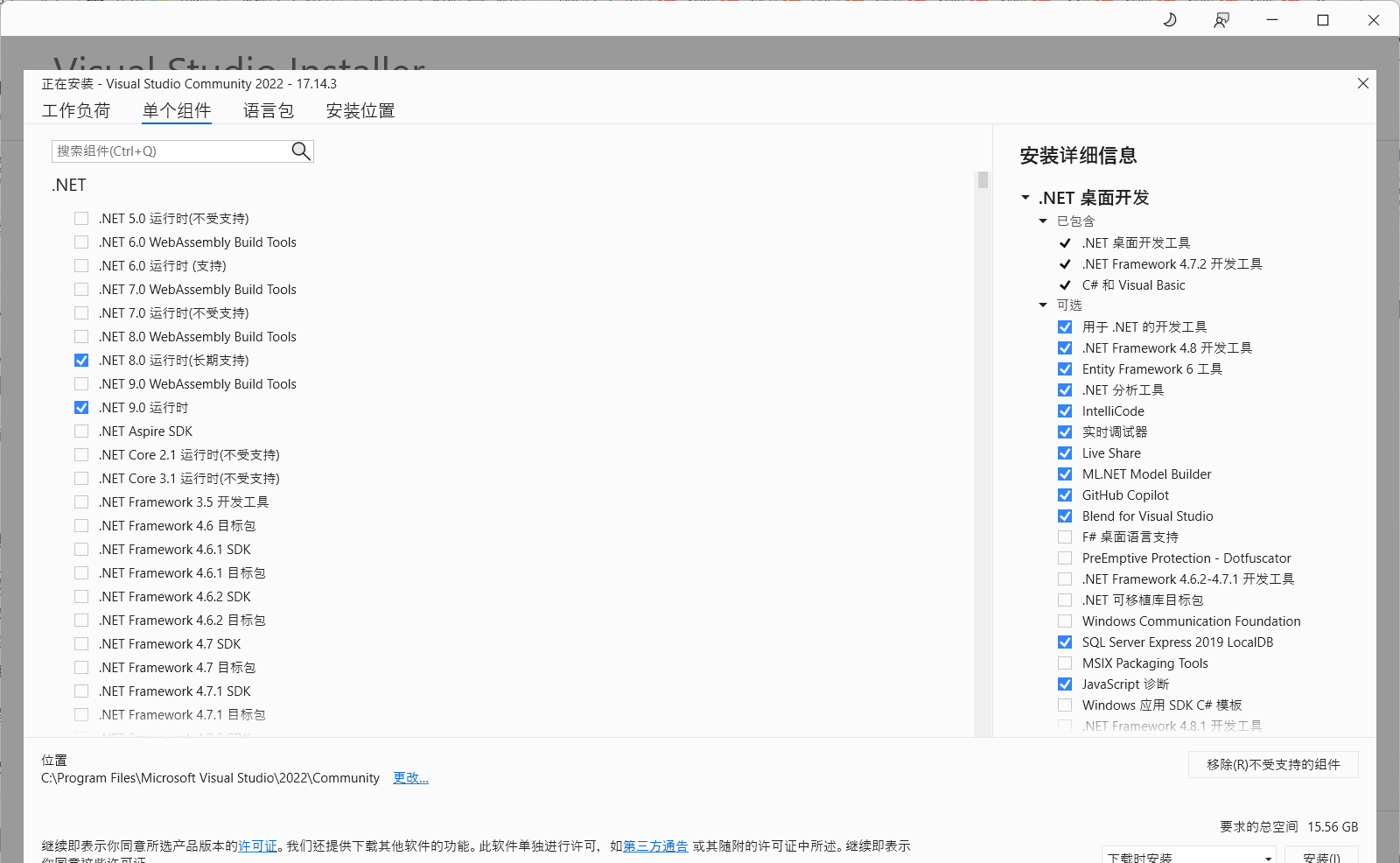
Task: Uncheck SQL Server Express 2019 LocalDB
Action: click(1065, 642)
